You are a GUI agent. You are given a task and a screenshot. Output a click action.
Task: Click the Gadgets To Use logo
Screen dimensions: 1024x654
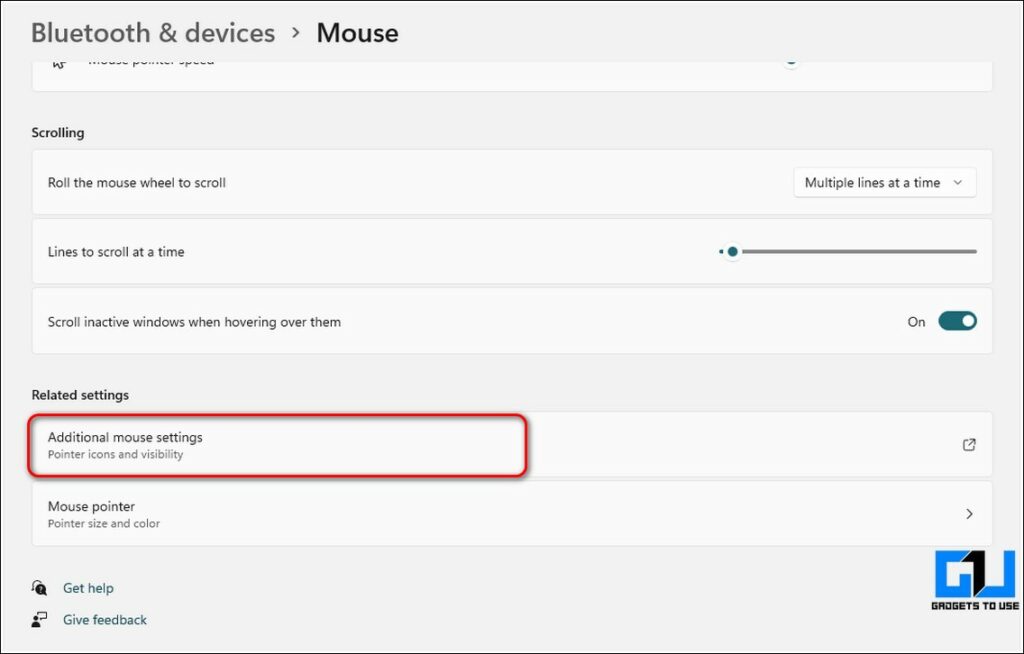point(975,579)
